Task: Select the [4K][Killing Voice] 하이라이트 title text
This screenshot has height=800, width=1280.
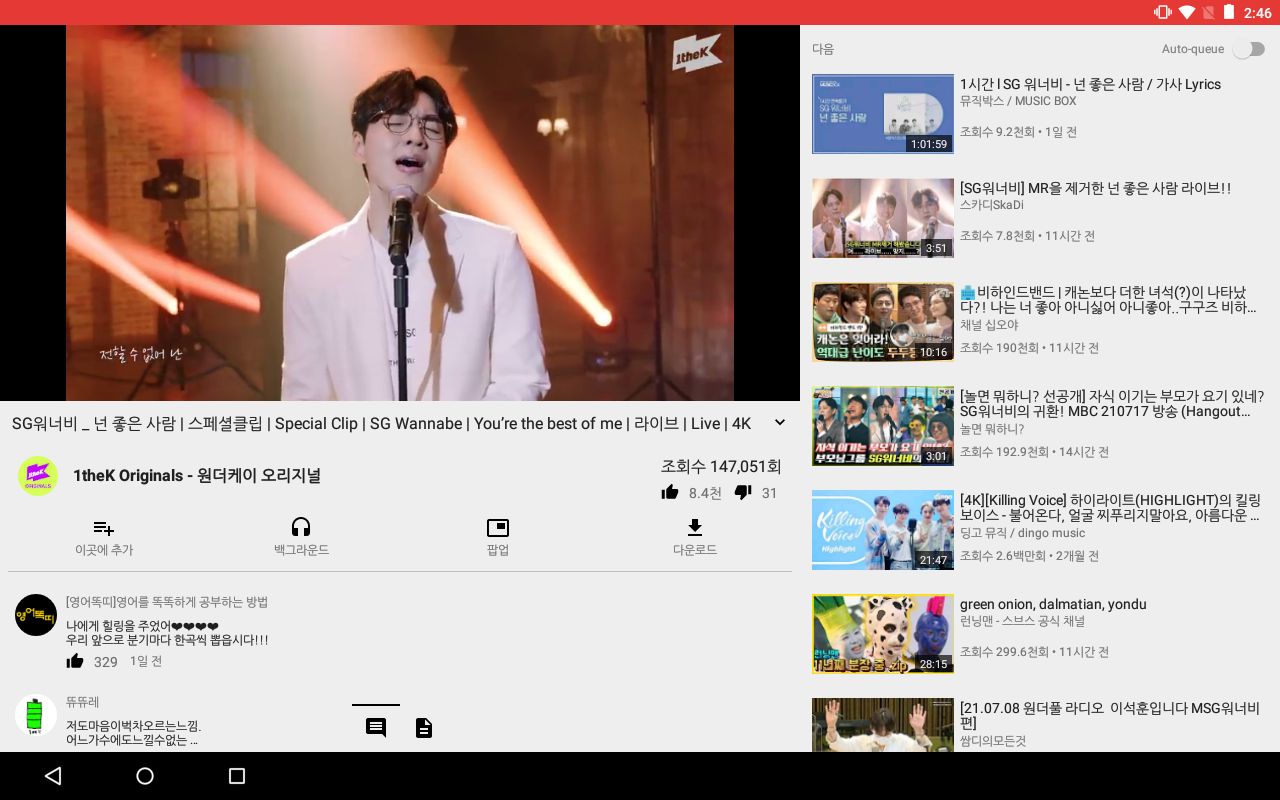Action: [x=1110, y=507]
